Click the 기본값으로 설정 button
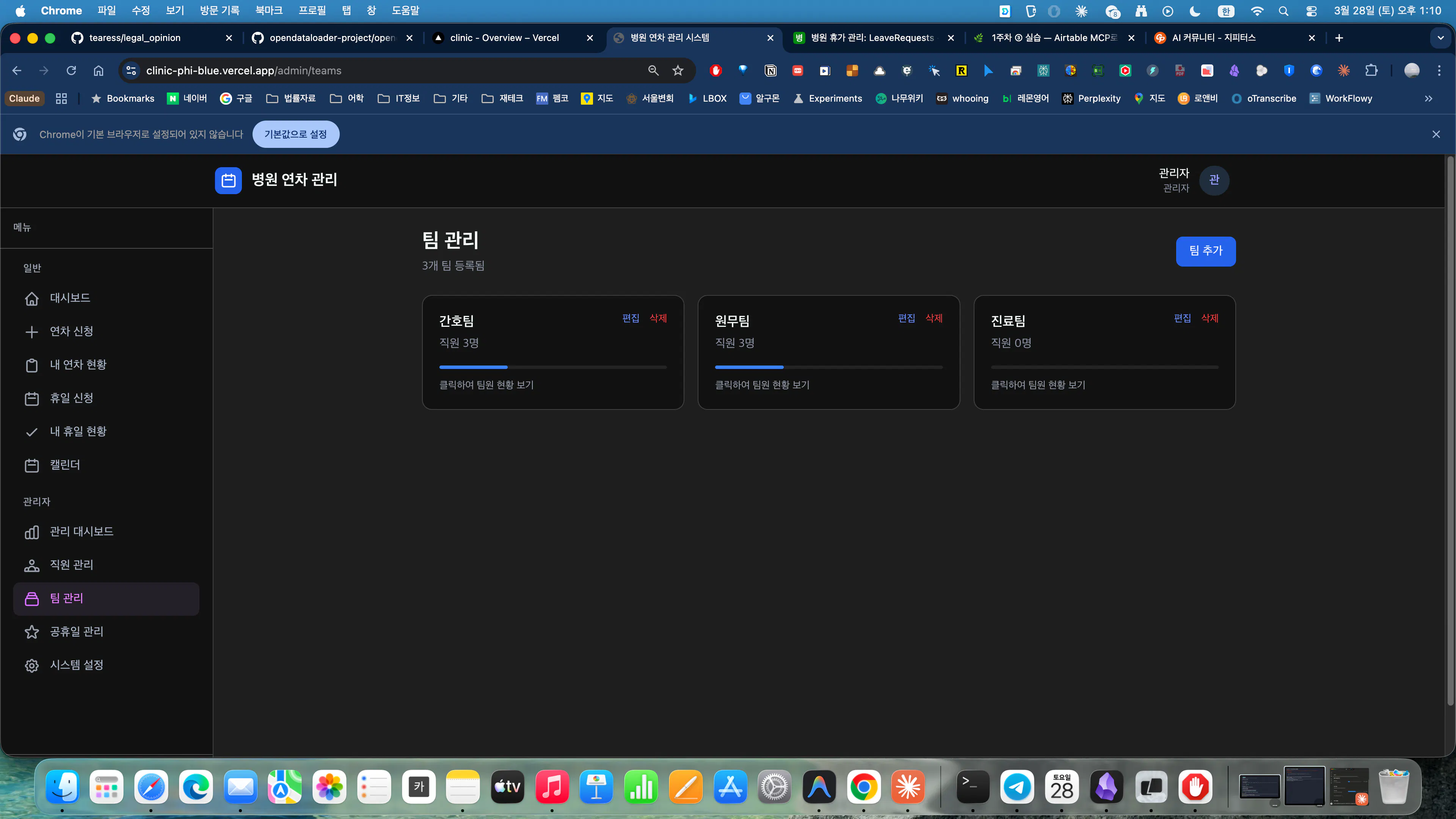The width and height of the screenshot is (1456, 819). pyautogui.click(x=296, y=135)
